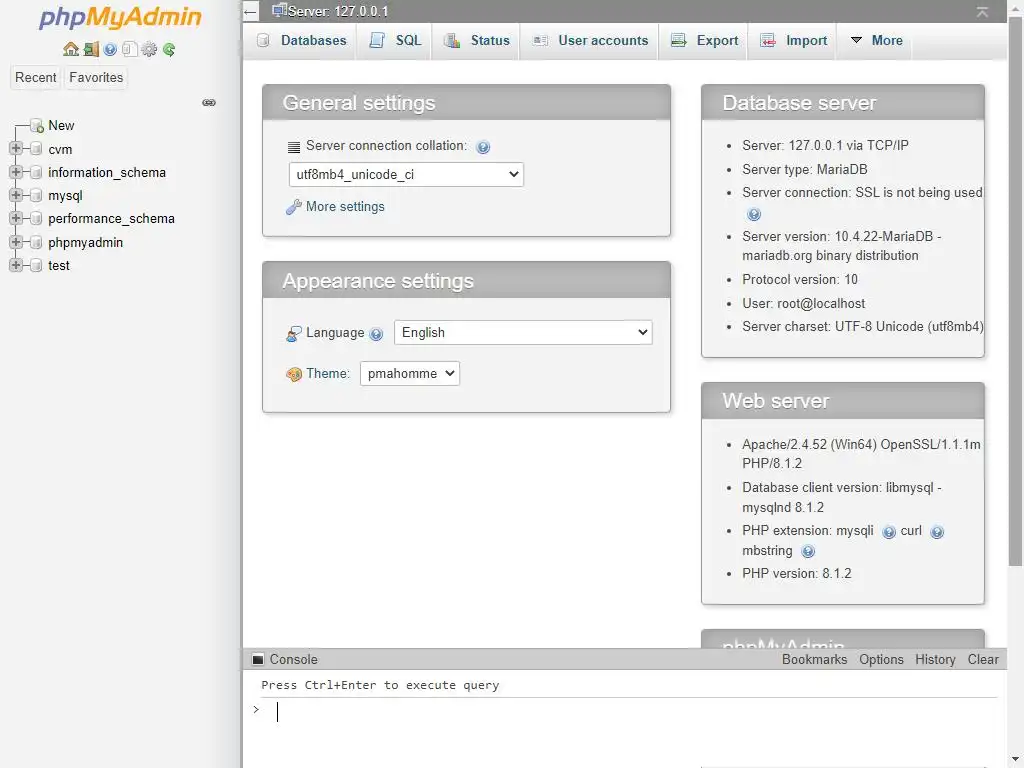Go to the Home icon in navigation panel

(x=71, y=49)
